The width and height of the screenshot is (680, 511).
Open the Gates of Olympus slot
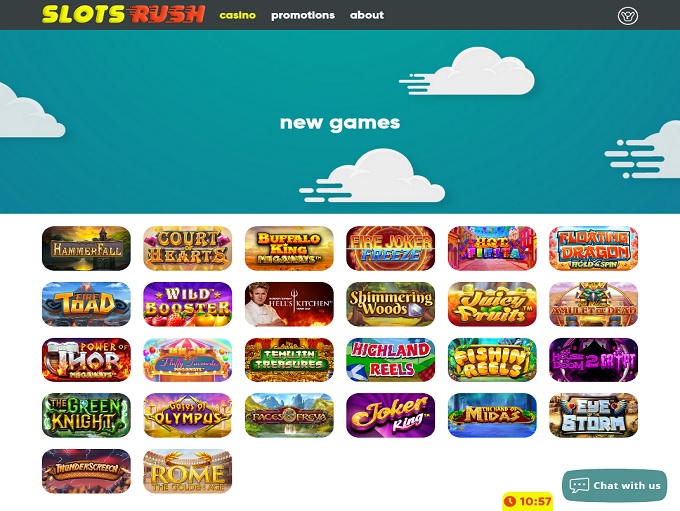(x=188, y=415)
